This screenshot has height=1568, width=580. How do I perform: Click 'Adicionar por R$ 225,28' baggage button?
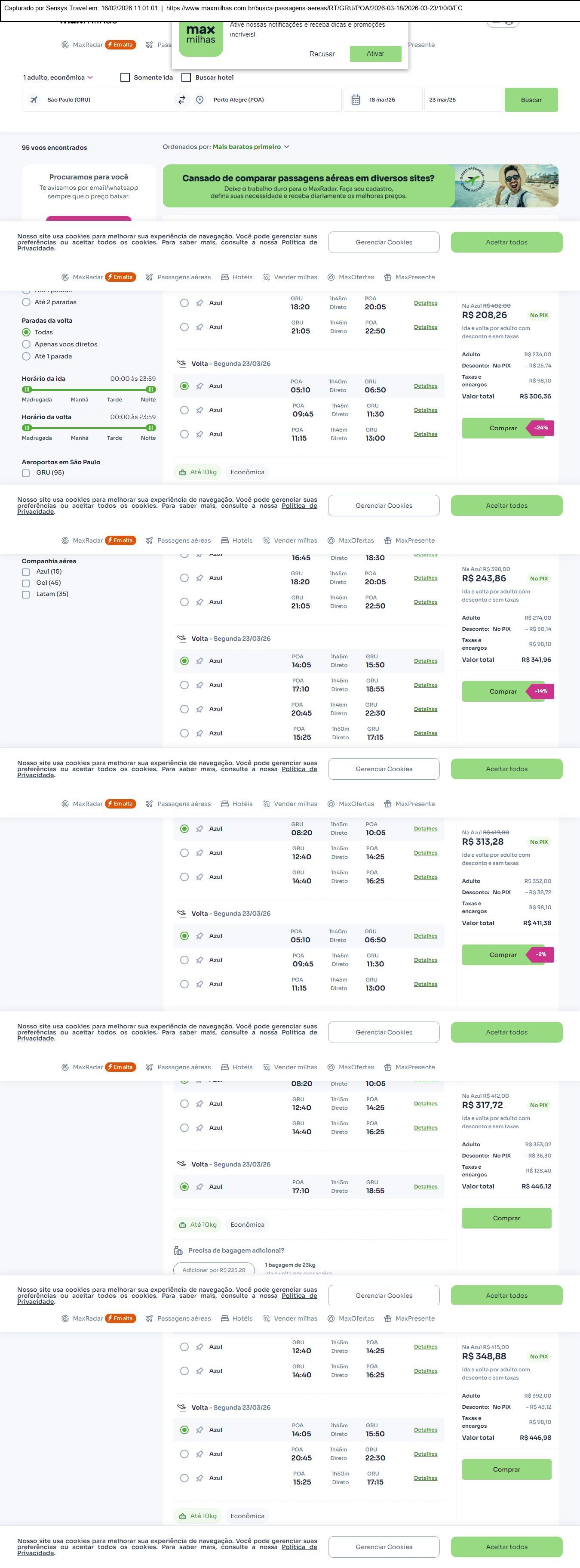coord(213,1270)
